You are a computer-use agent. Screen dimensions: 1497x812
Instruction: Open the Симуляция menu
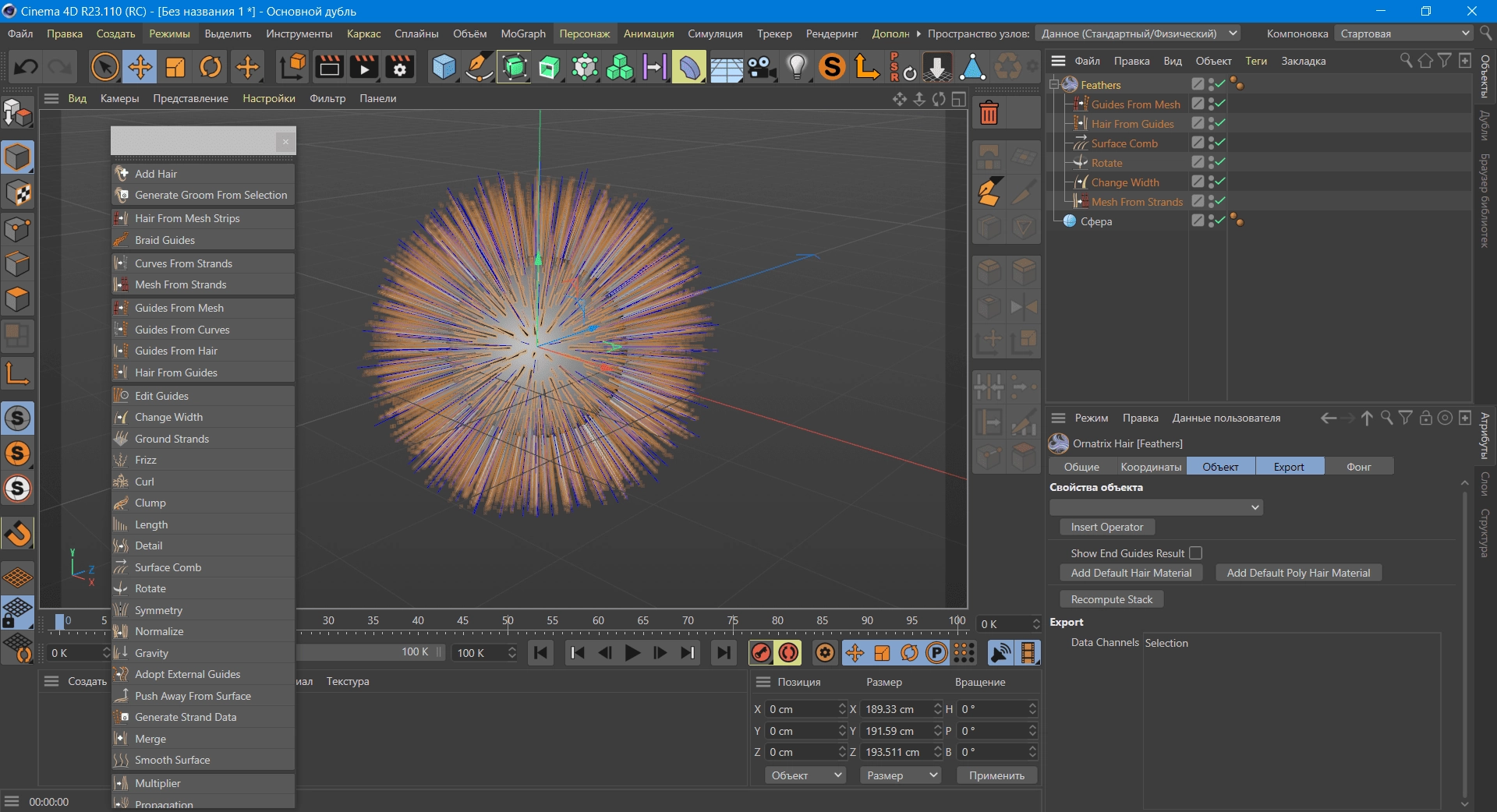coord(715,34)
